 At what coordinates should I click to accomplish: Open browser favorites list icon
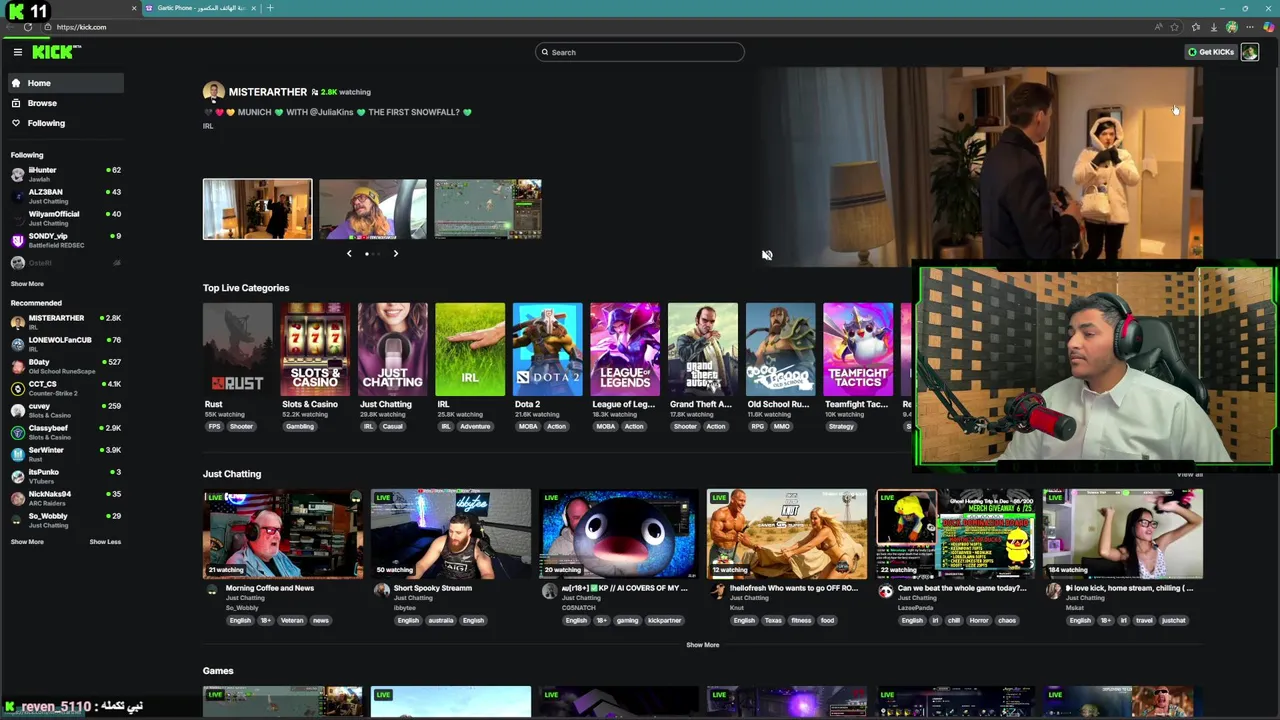click(1196, 27)
